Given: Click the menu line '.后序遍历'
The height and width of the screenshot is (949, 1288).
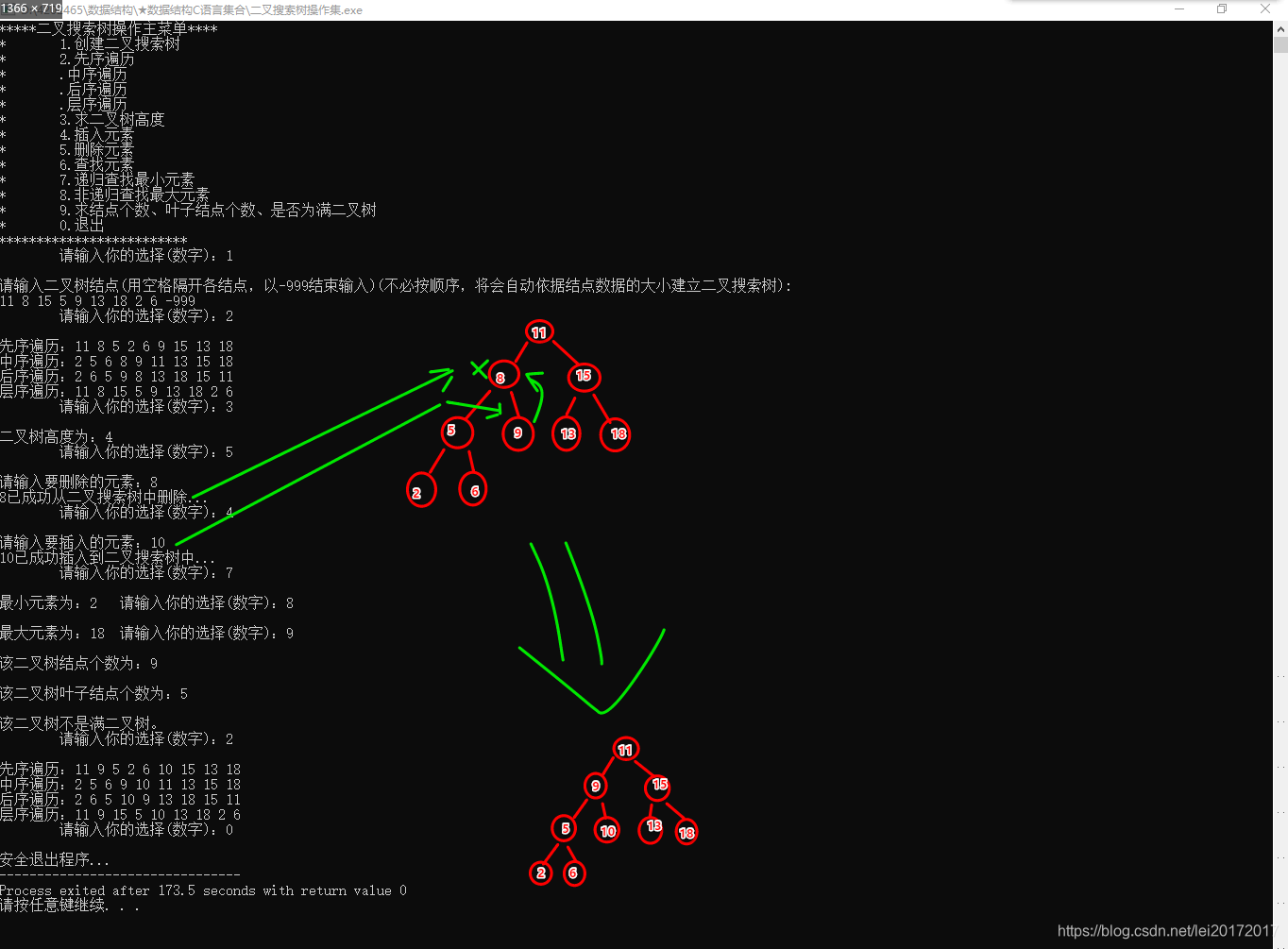Looking at the screenshot, I should [x=93, y=90].
